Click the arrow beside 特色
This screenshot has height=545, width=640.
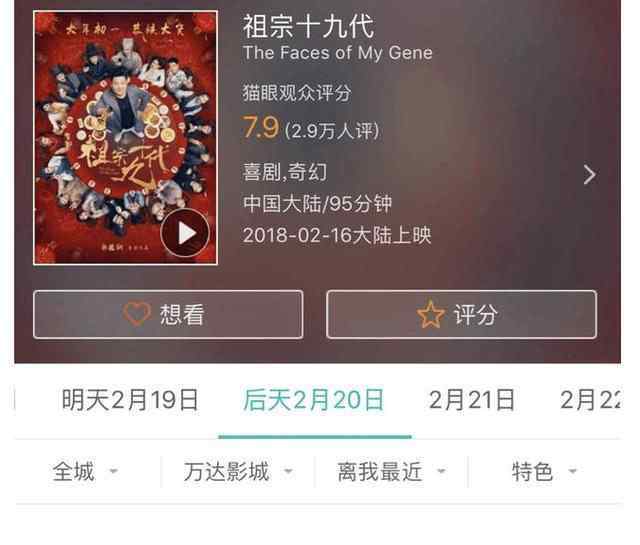573,471
